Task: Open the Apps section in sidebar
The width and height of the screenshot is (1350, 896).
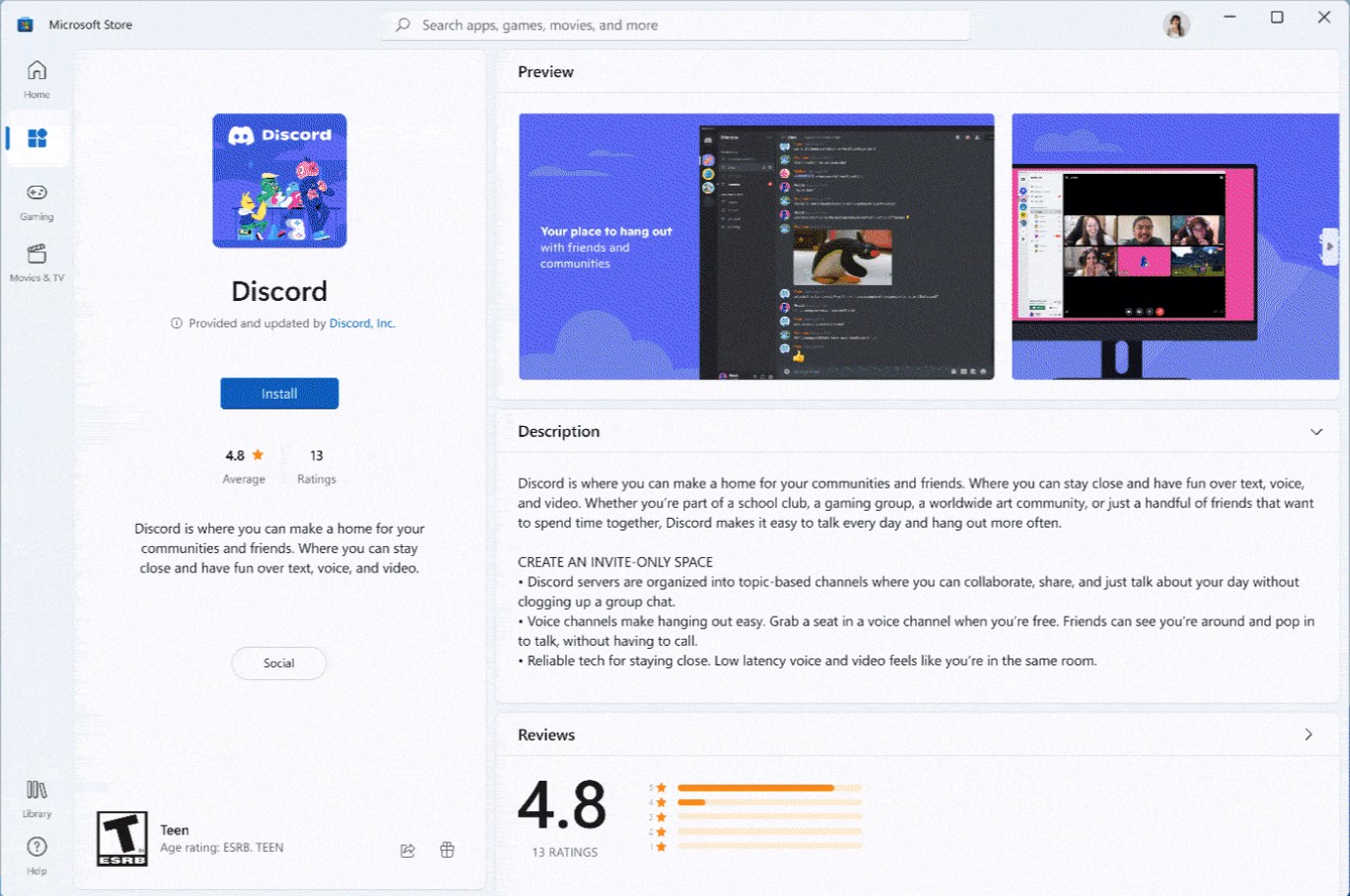Action: click(x=37, y=138)
